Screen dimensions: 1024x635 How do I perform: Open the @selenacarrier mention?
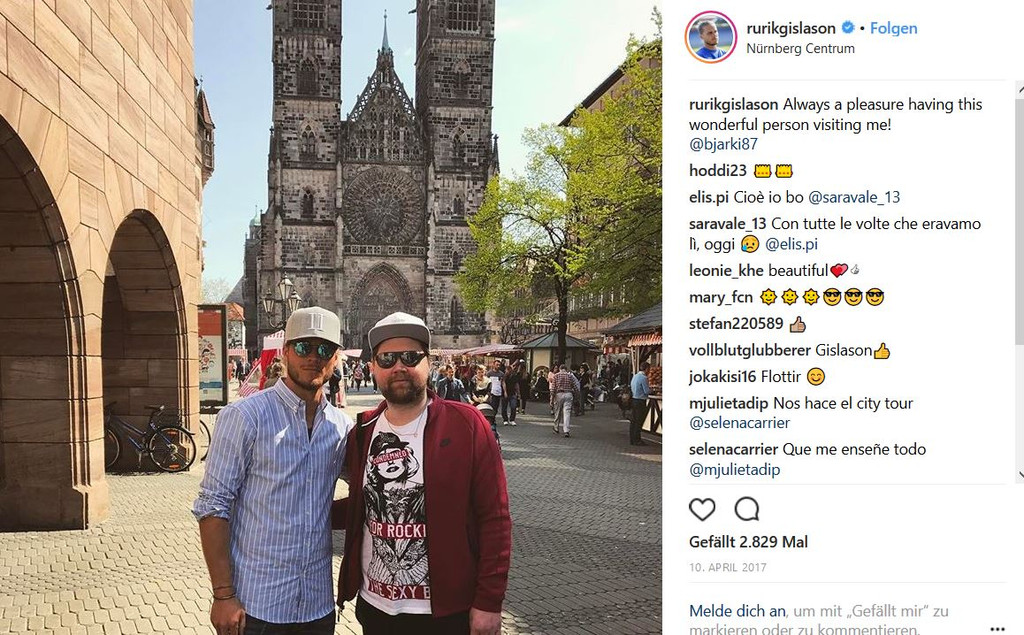[739, 423]
